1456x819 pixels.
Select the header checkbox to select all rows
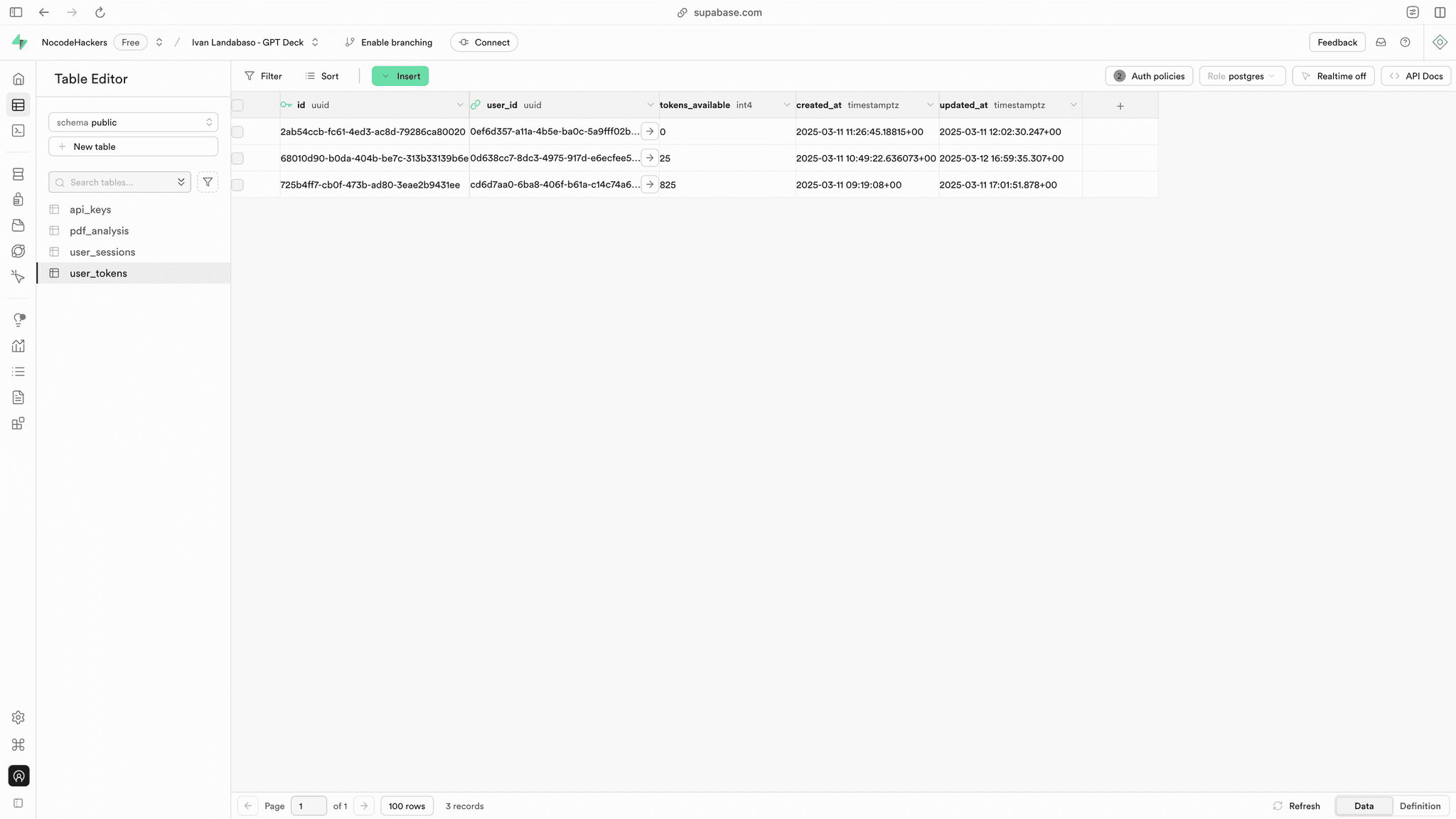pos(237,105)
